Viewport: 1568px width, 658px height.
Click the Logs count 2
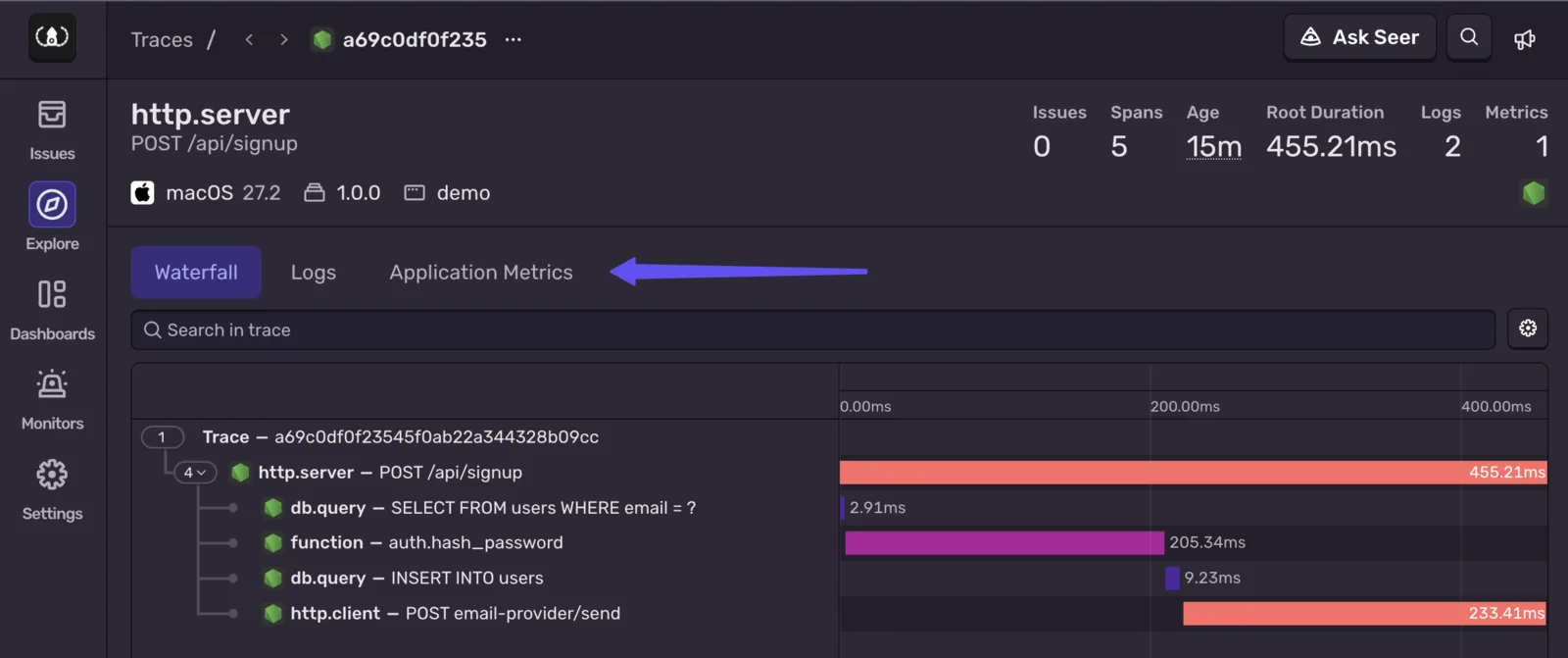tap(1452, 146)
